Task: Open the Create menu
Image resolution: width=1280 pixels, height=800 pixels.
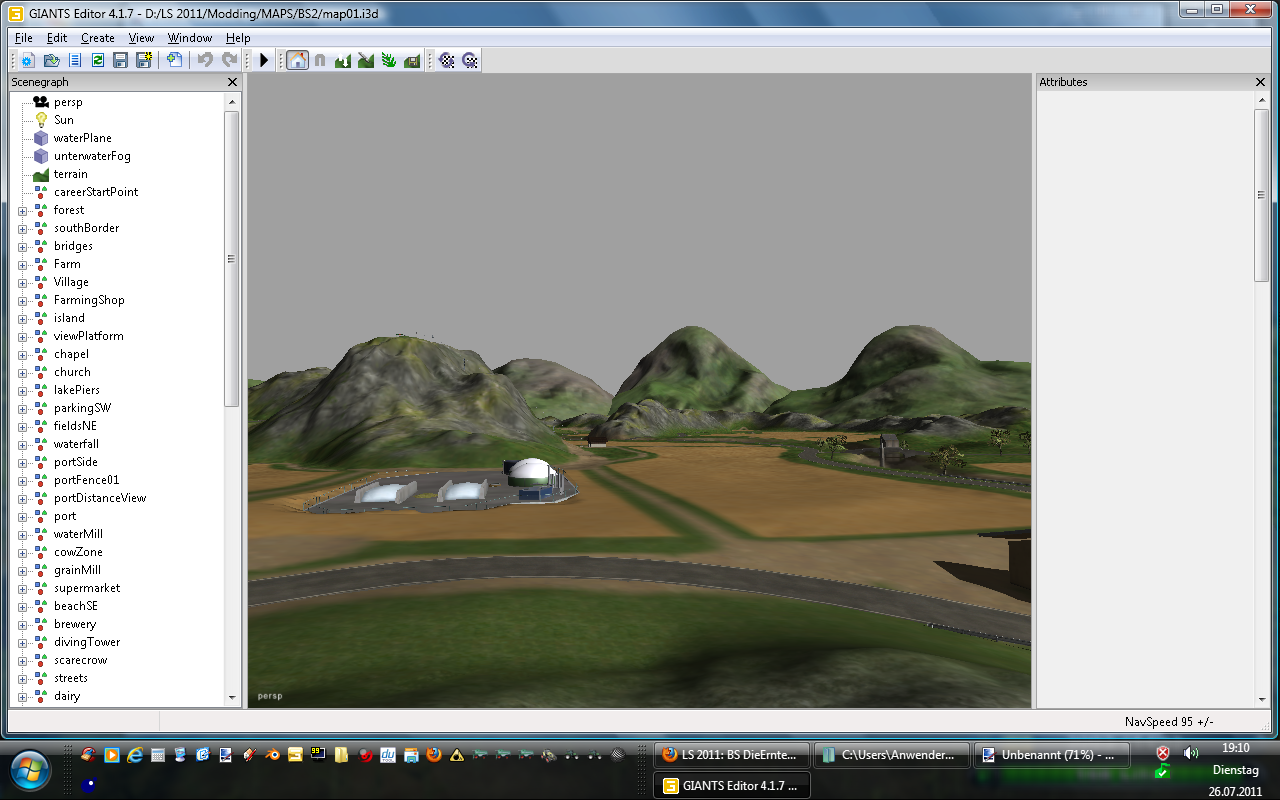Action: [x=98, y=38]
